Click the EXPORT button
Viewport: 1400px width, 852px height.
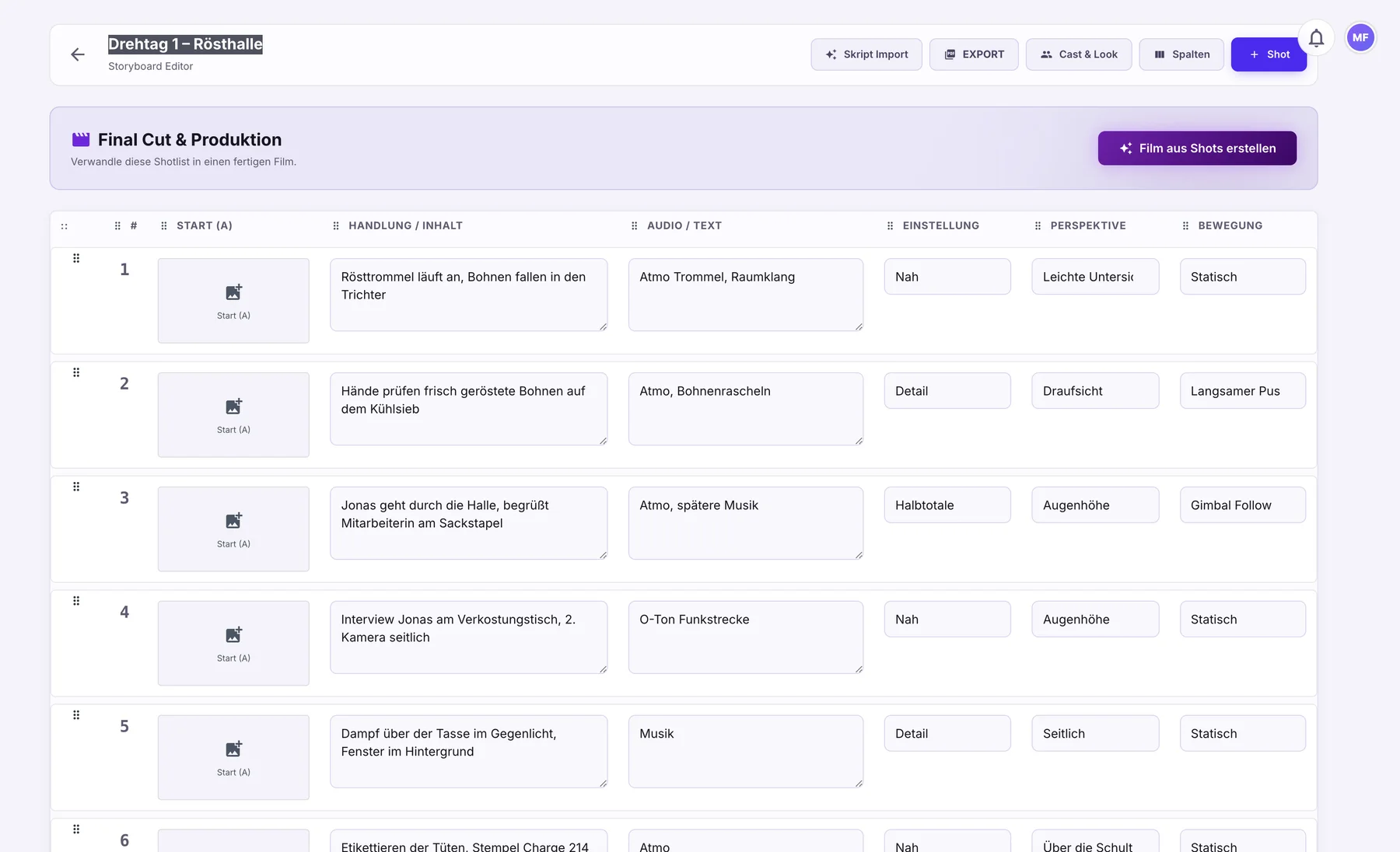click(x=974, y=54)
